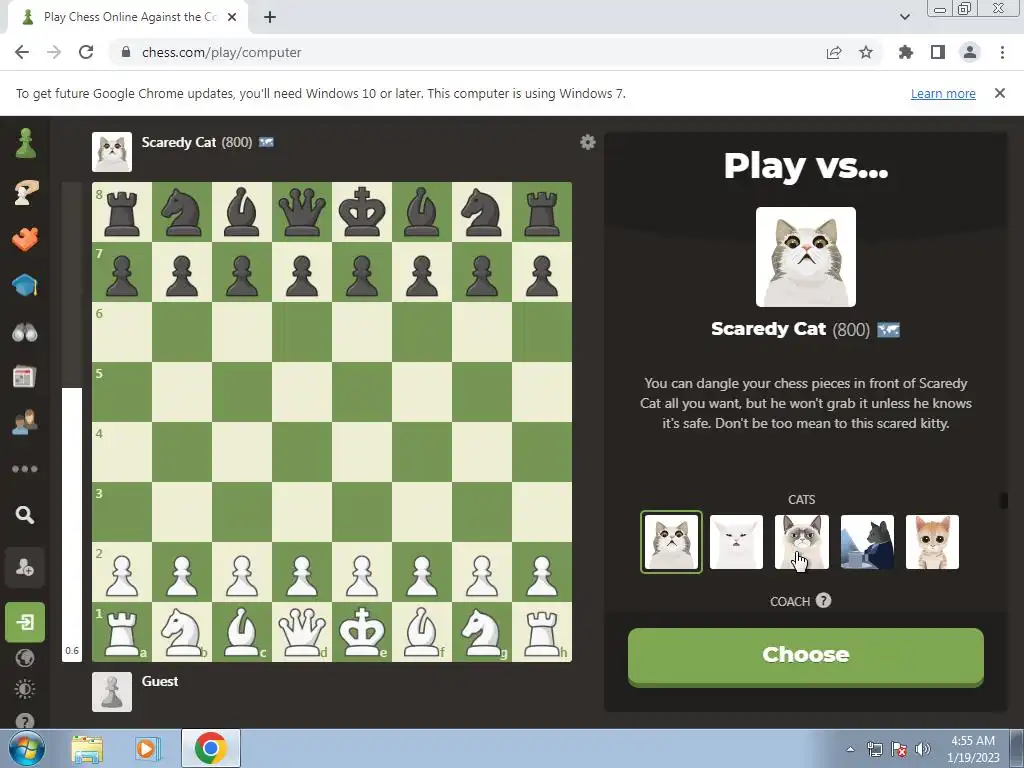Open the Play hand-with-pawn sidebar icon
Image resolution: width=1024 pixels, height=768 pixels.
click(x=25, y=193)
